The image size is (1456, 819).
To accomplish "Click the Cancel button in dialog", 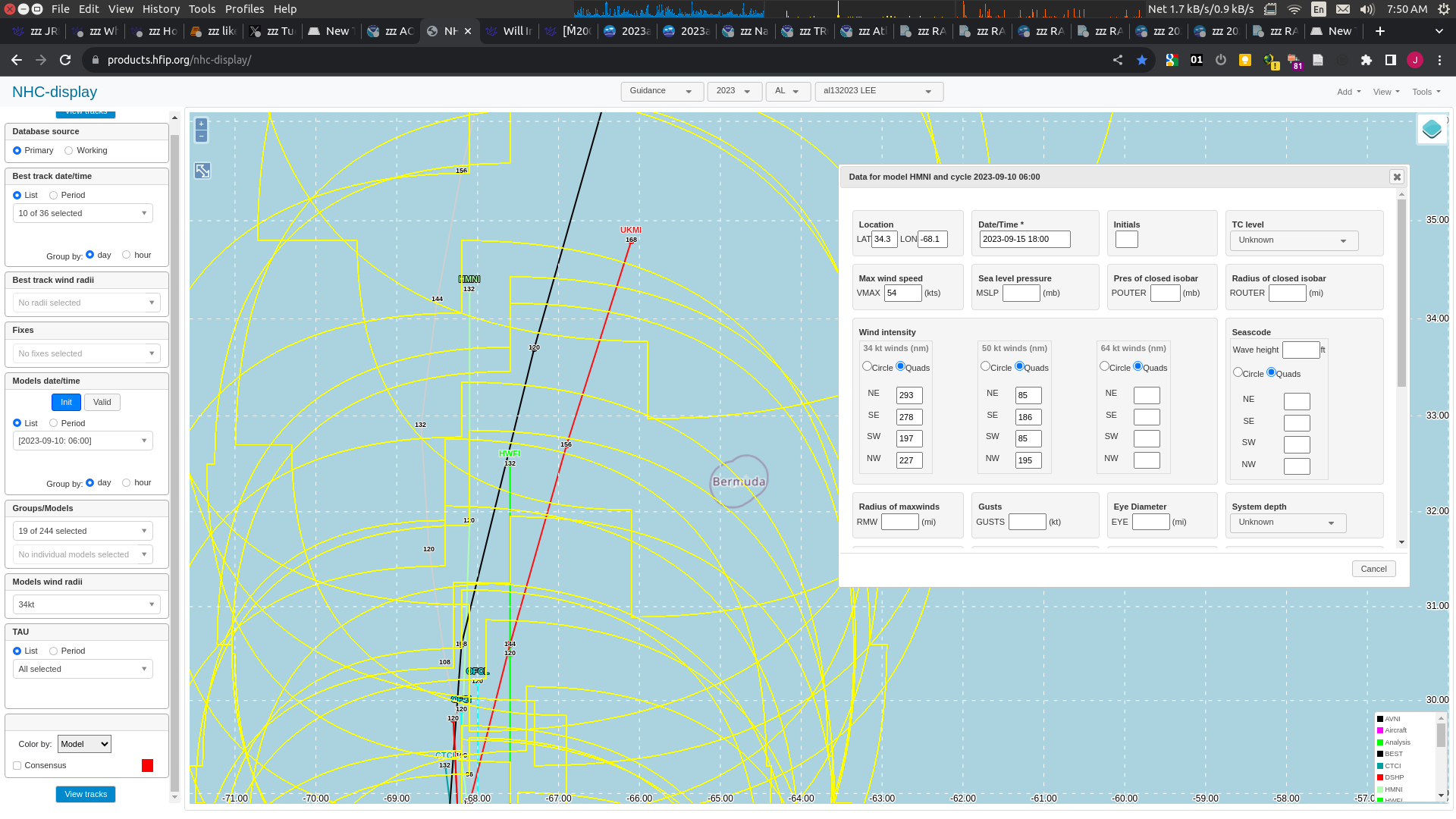I will click(x=1373, y=569).
